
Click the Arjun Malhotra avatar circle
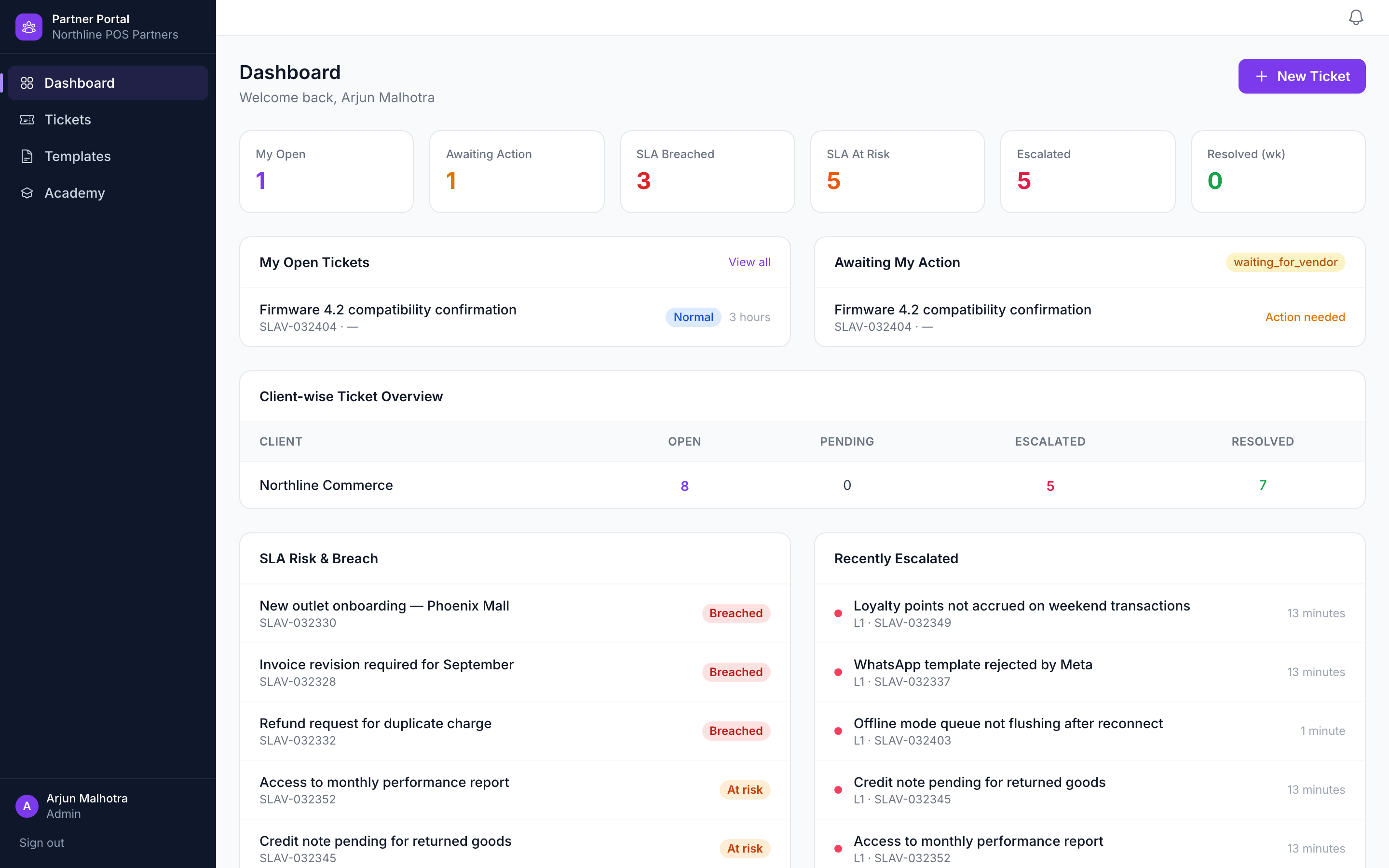pos(27,806)
